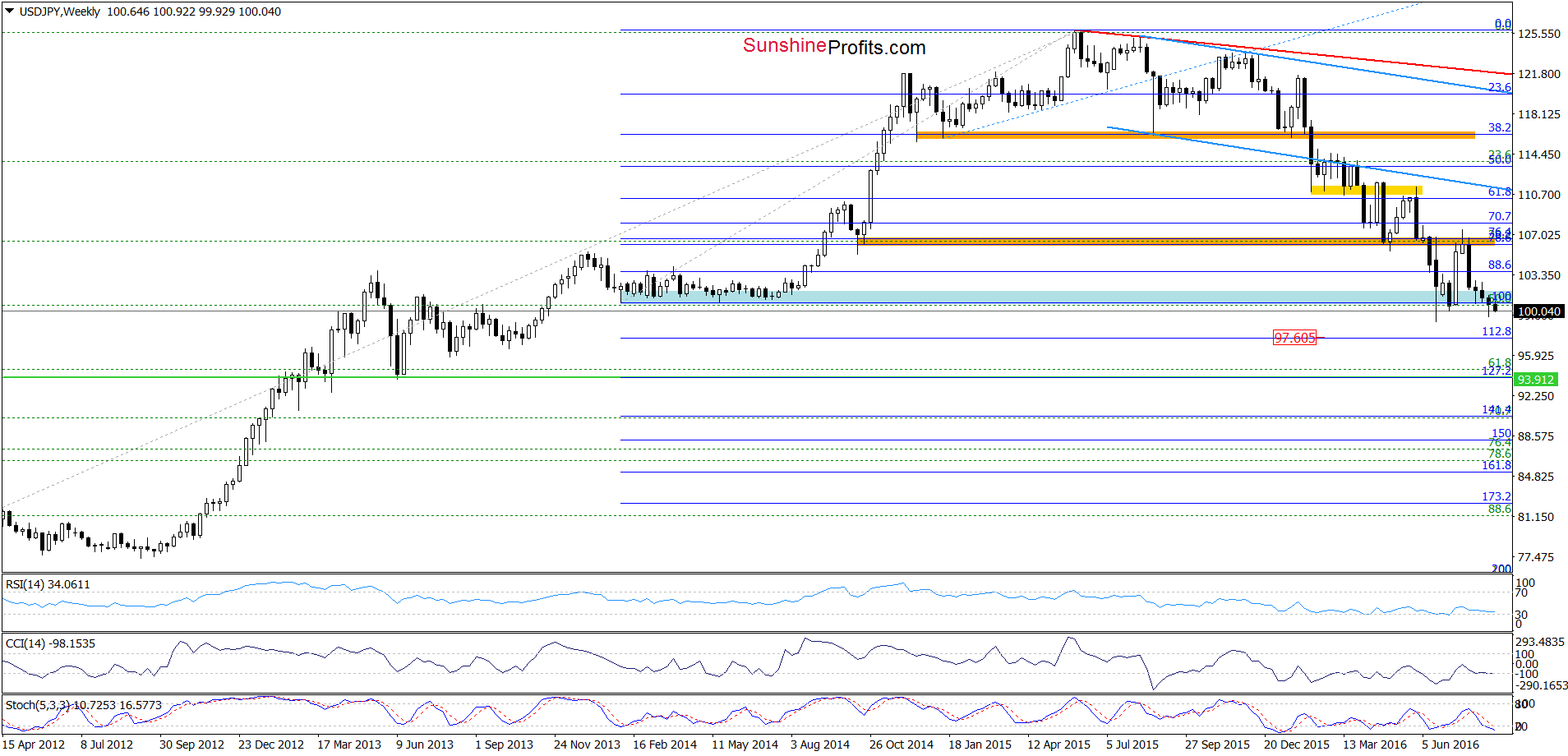Select the green price tag 93.912
This screenshot has height=756, width=1568.
coord(1536,380)
